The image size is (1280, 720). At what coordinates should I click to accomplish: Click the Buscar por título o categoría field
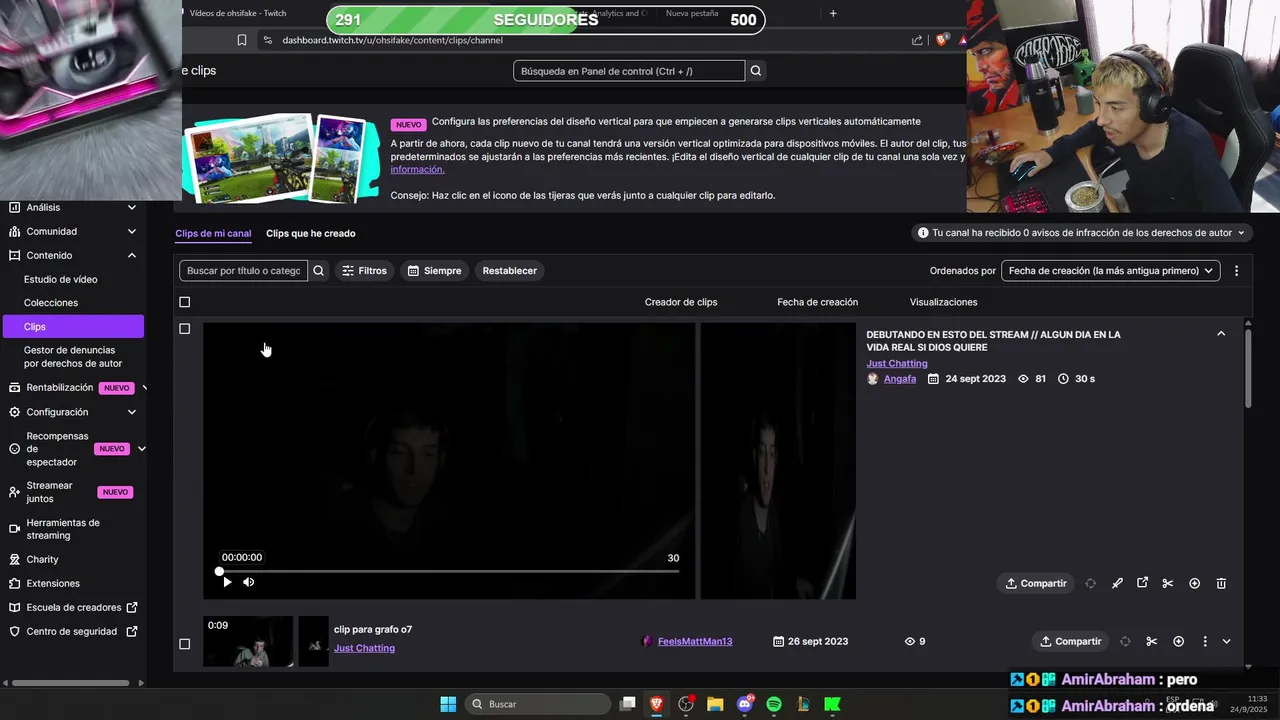pyautogui.click(x=244, y=271)
